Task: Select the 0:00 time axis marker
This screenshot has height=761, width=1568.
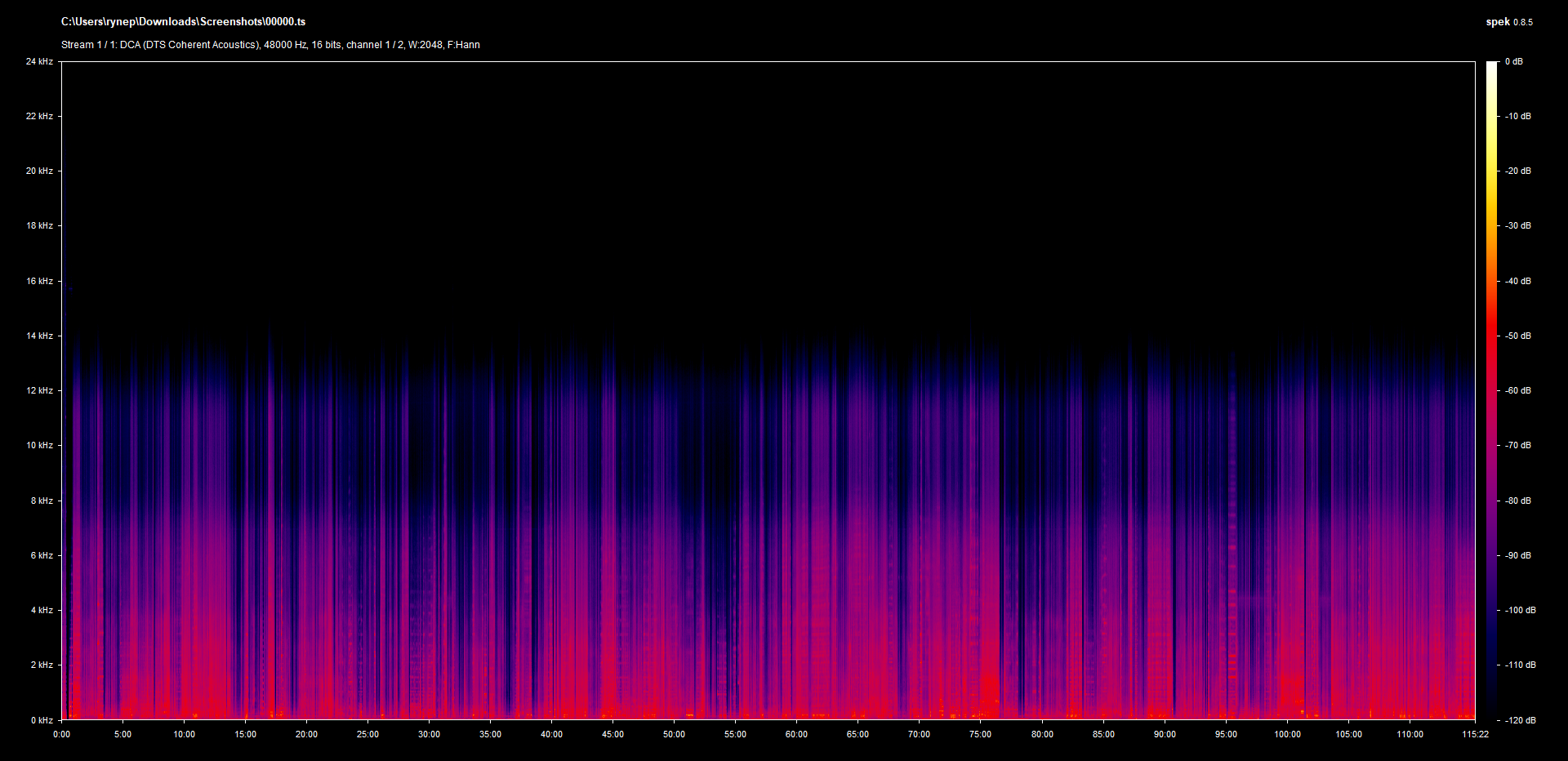Action: [61, 734]
